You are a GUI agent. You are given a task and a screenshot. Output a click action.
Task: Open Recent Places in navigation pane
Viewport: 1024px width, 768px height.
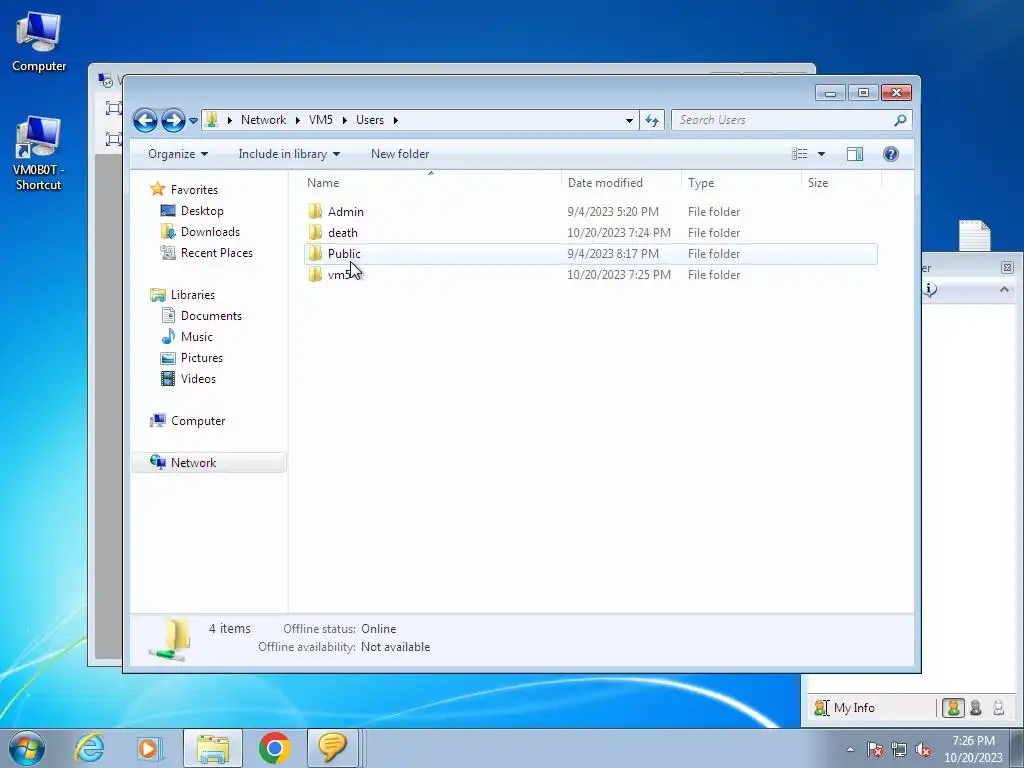(x=216, y=253)
